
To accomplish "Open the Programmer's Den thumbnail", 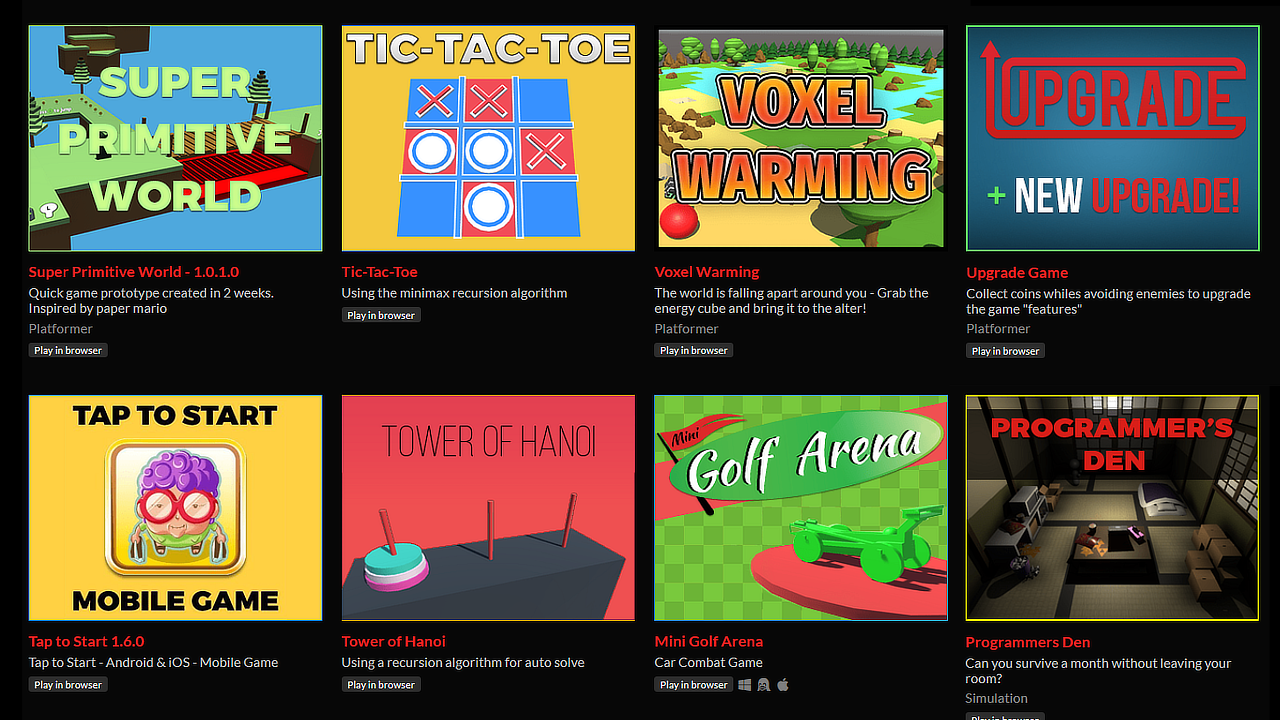I will (x=1113, y=508).
